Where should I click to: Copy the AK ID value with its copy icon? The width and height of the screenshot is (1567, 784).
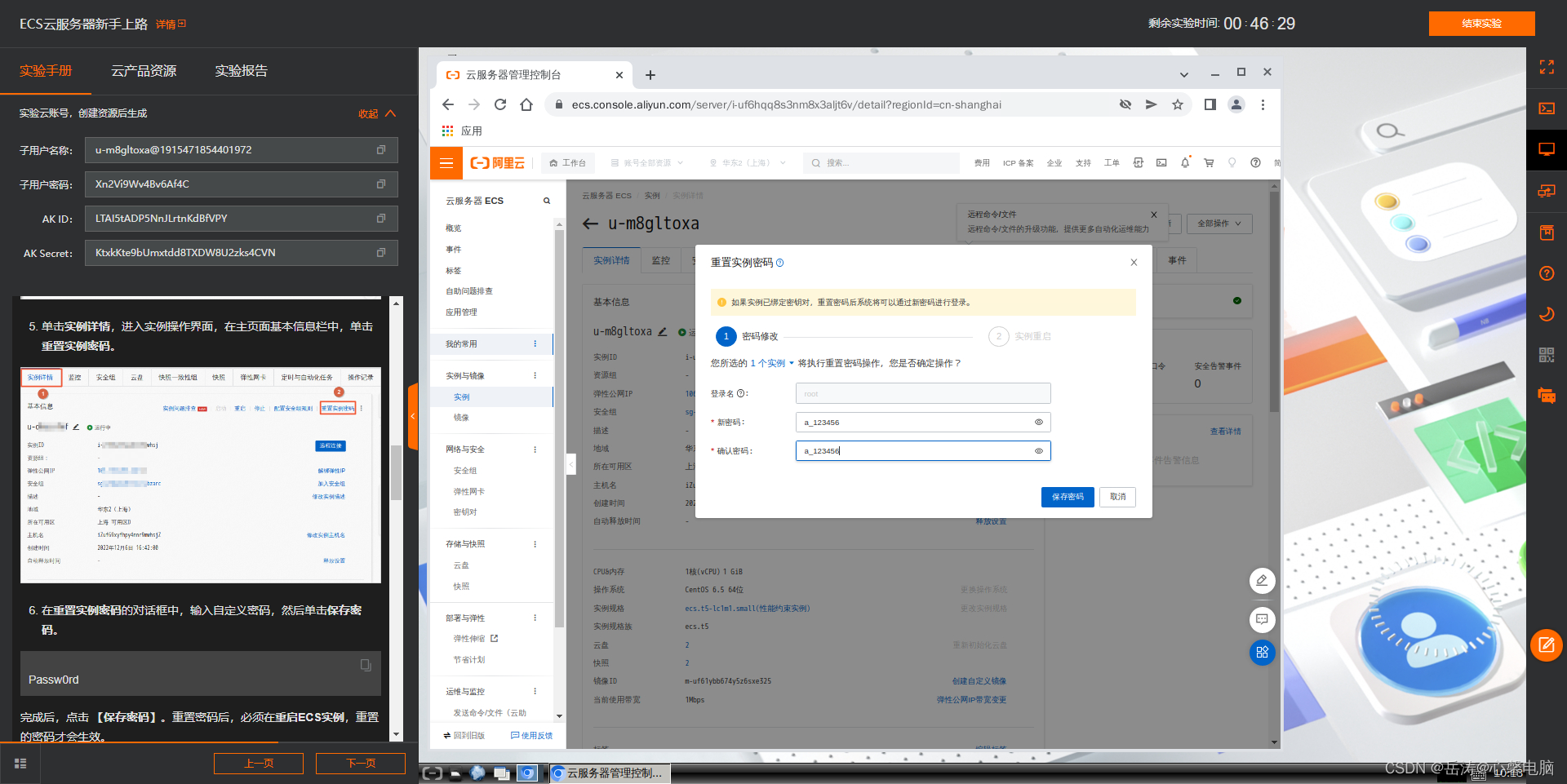click(x=380, y=219)
